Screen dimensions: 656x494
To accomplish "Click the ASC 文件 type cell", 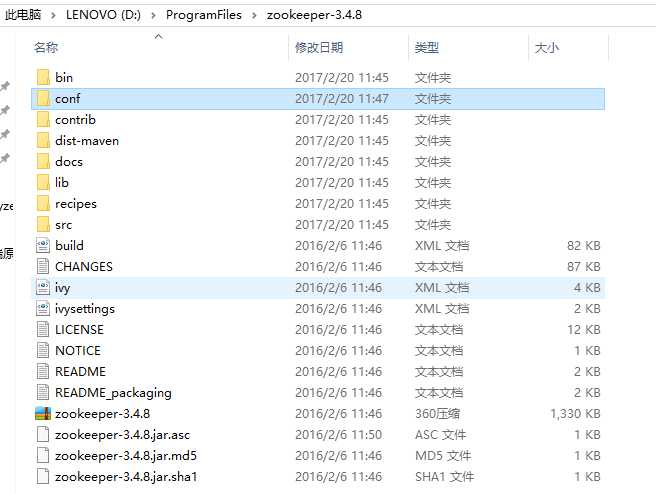I will (x=440, y=435).
